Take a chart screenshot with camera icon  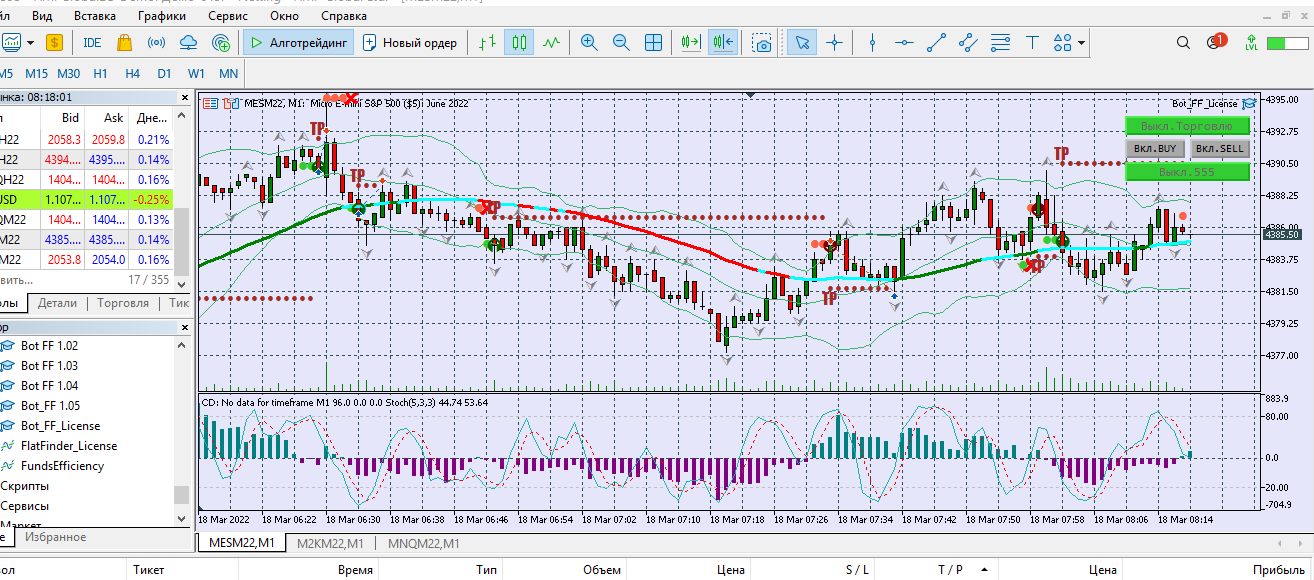point(763,43)
